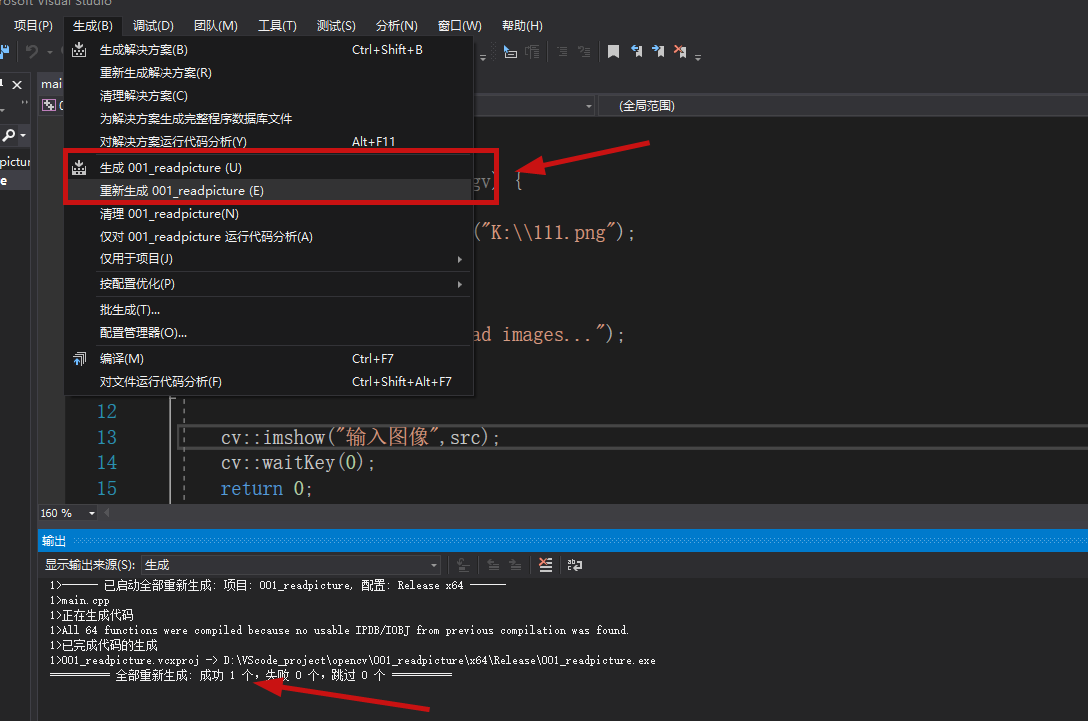The image size is (1088, 721).
Task: Open the project scope dropdown arrow in navigation bar
Action: click(x=588, y=106)
